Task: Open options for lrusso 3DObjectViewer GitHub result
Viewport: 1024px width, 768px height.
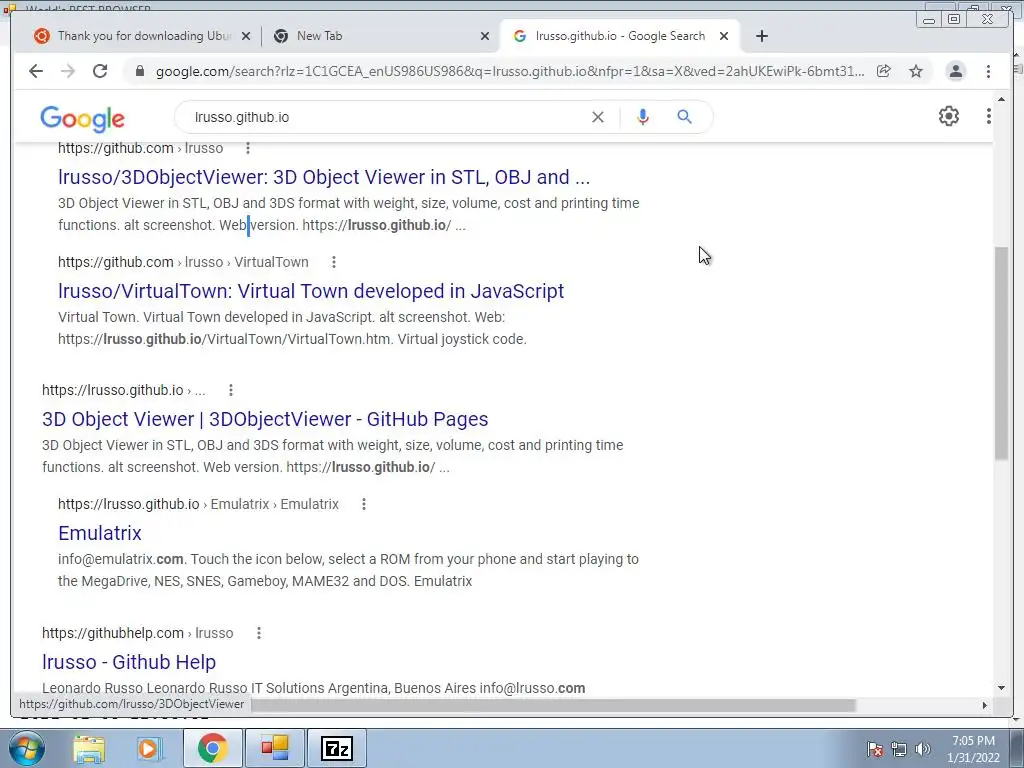Action: (x=248, y=148)
